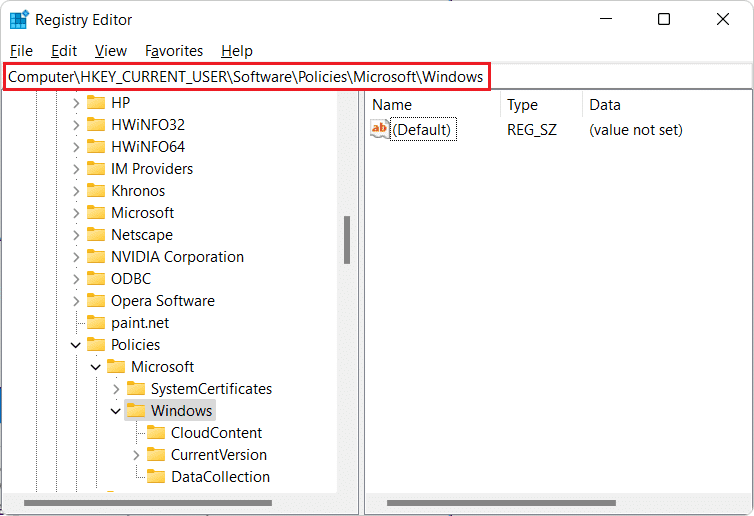Select the Khronos folder icon
The image size is (754, 516).
96,190
